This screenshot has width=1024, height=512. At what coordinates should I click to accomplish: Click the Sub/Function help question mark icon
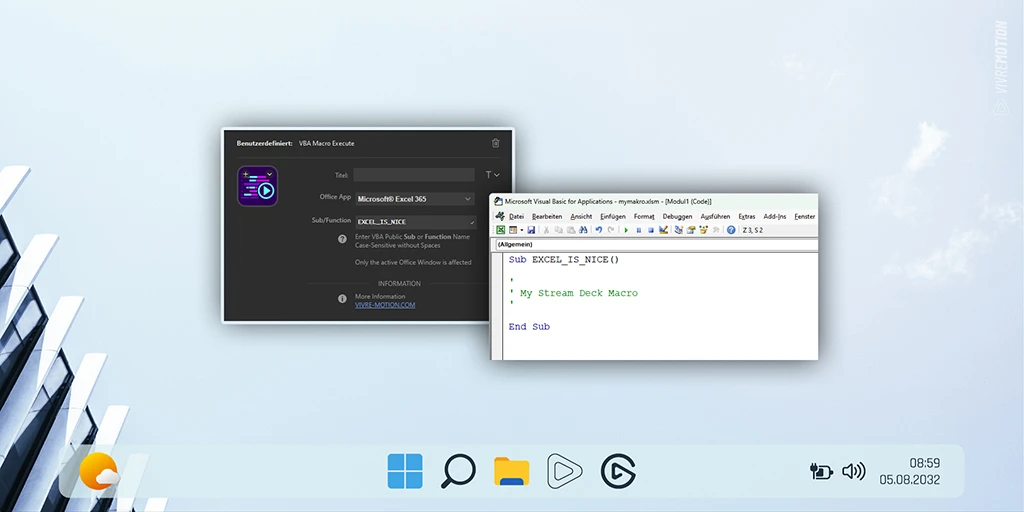[342, 239]
